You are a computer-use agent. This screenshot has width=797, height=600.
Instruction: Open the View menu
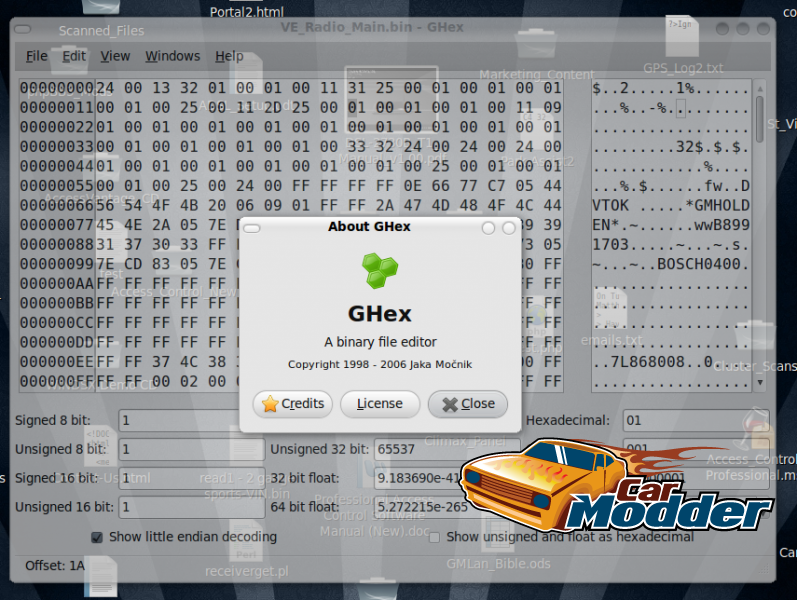click(x=115, y=56)
